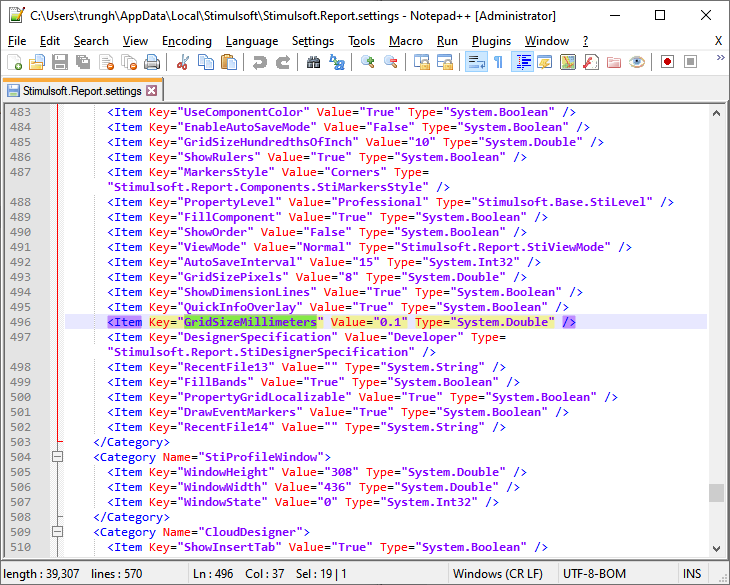Open the Edit menu
Viewport: 730px width, 585px height.
[50, 41]
